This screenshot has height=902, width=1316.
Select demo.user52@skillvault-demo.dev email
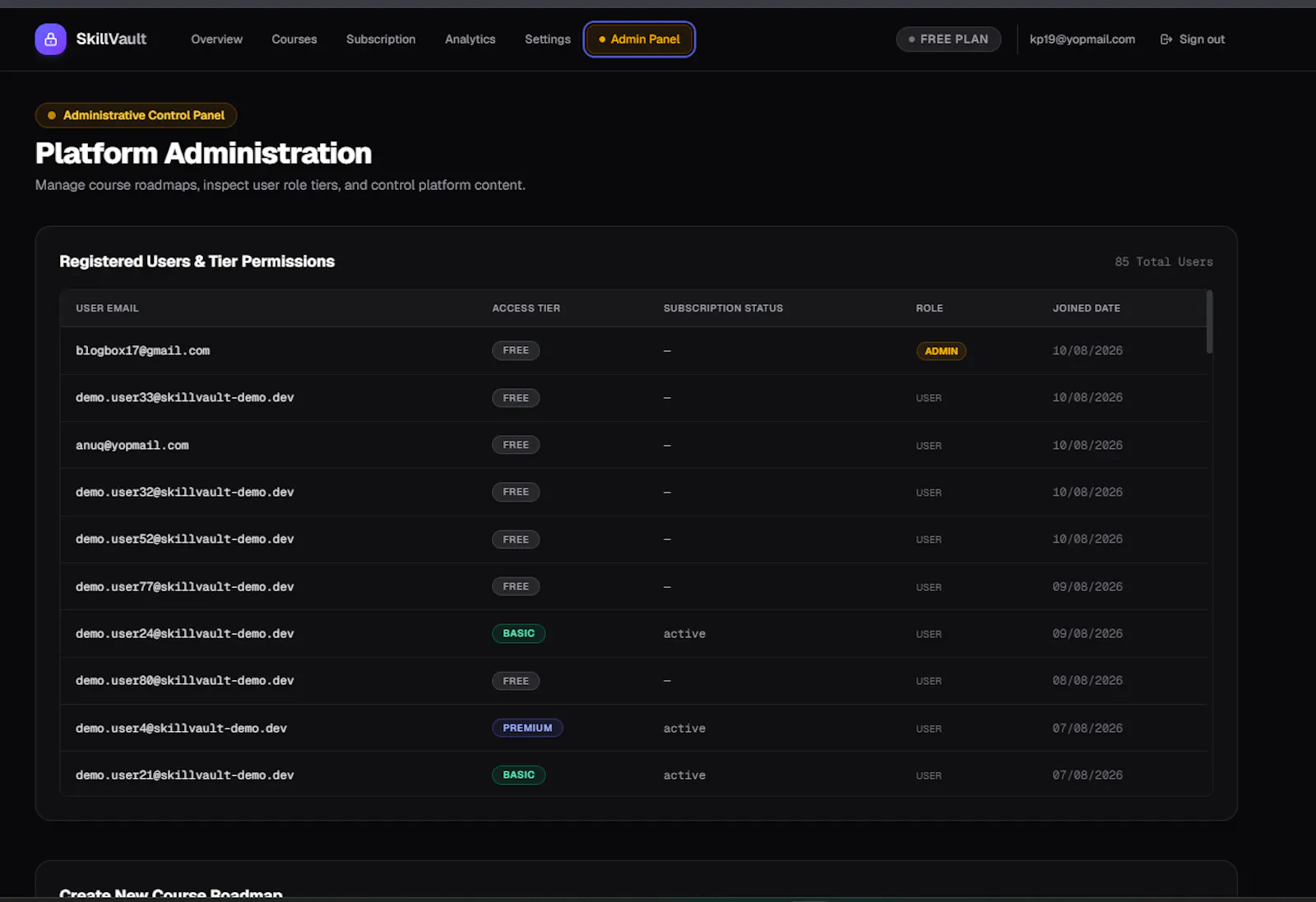[x=184, y=539]
